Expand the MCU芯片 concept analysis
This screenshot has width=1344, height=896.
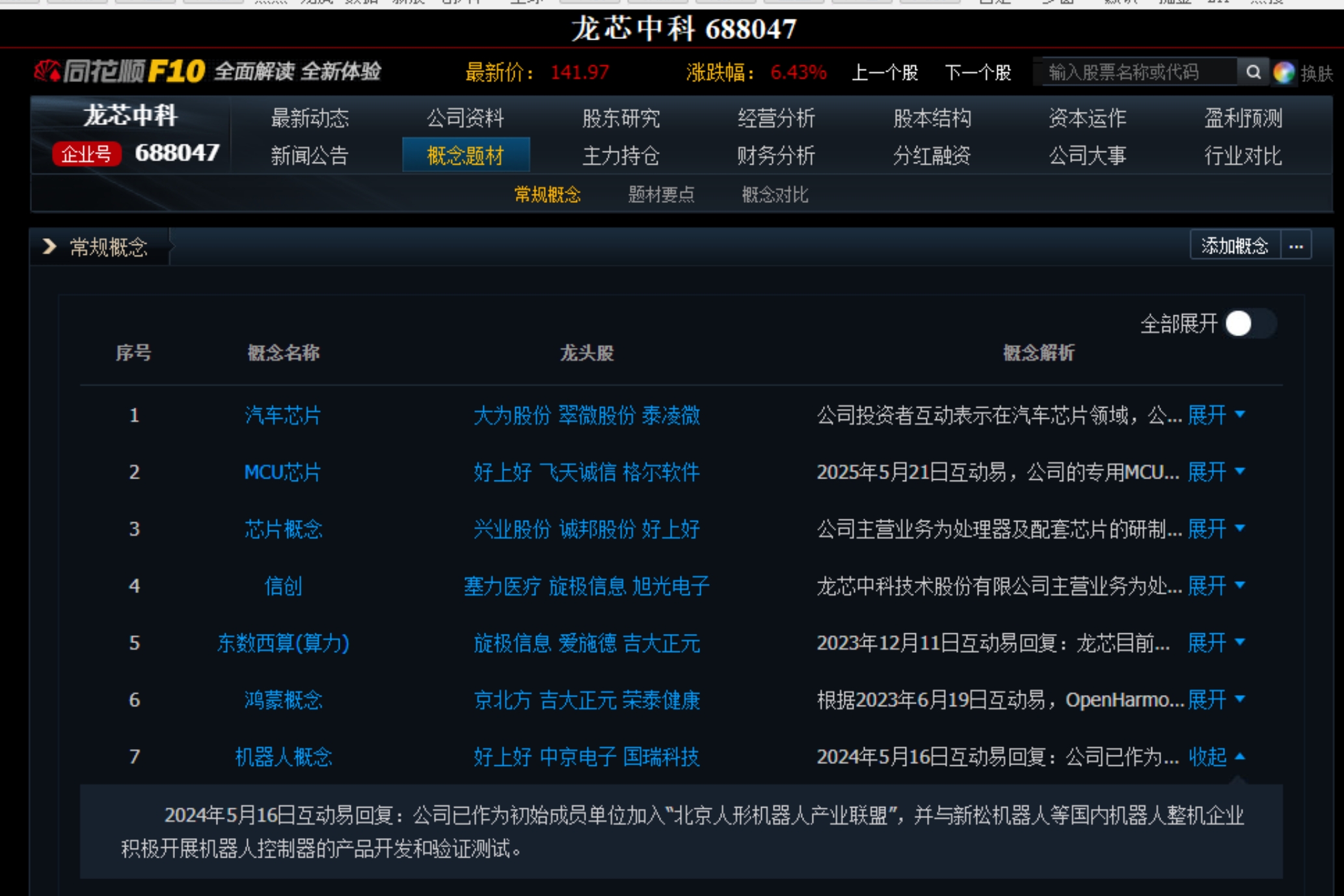click(x=1216, y=471)
